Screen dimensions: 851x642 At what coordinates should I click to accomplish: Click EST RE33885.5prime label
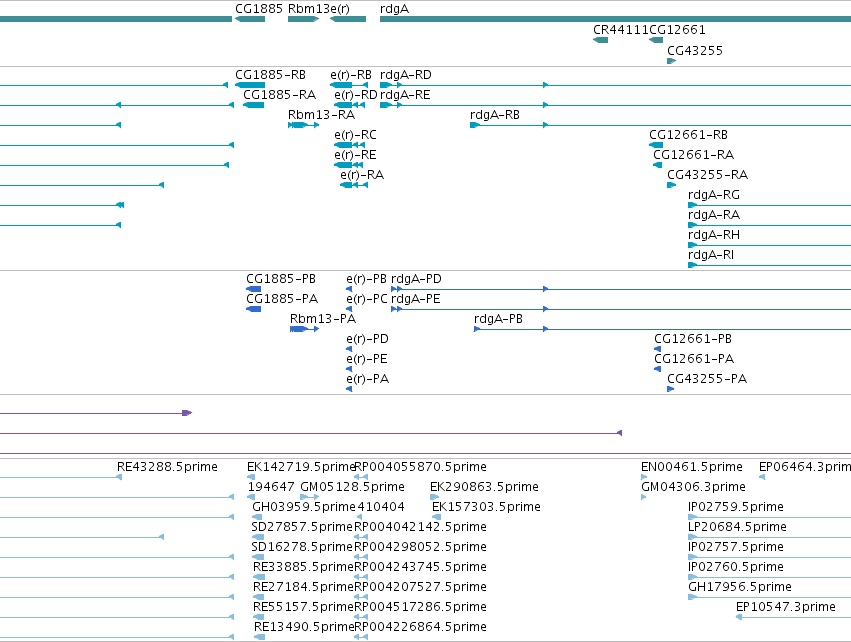pos(303,567)
